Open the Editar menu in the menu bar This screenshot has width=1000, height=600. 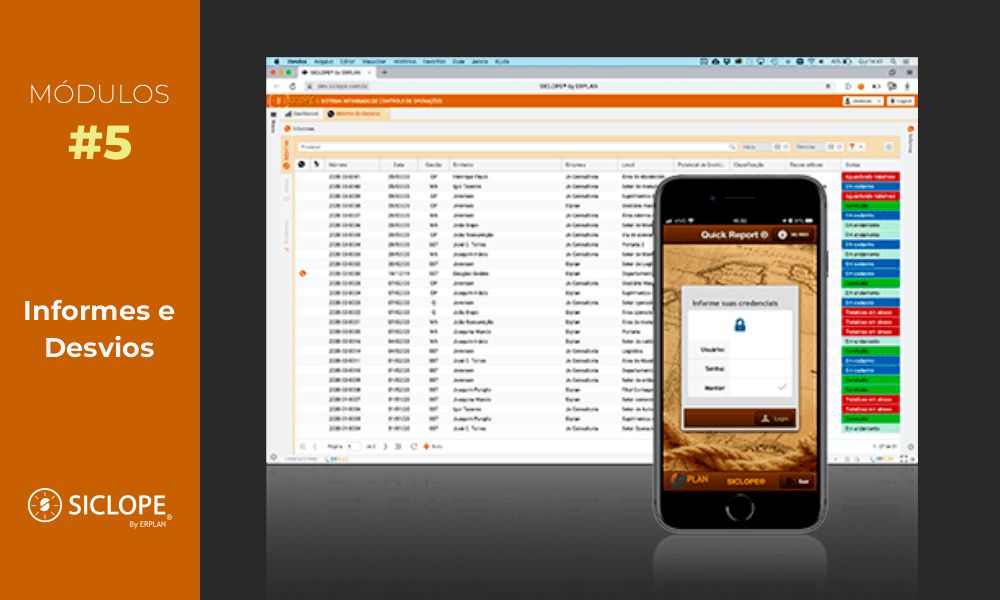(x=348, y=62)
